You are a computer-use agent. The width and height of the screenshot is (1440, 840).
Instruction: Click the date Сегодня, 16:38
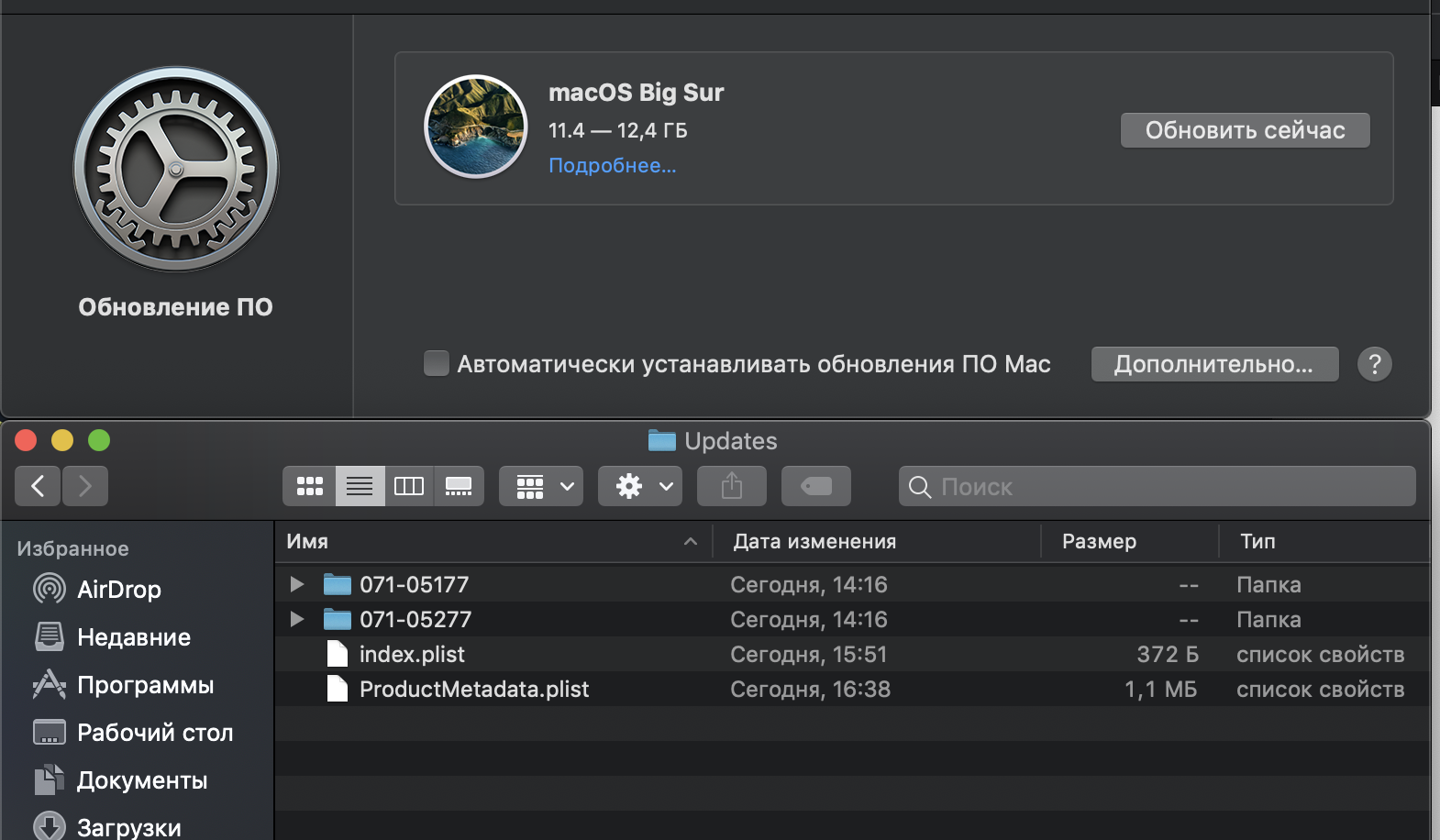coord(810,690)
